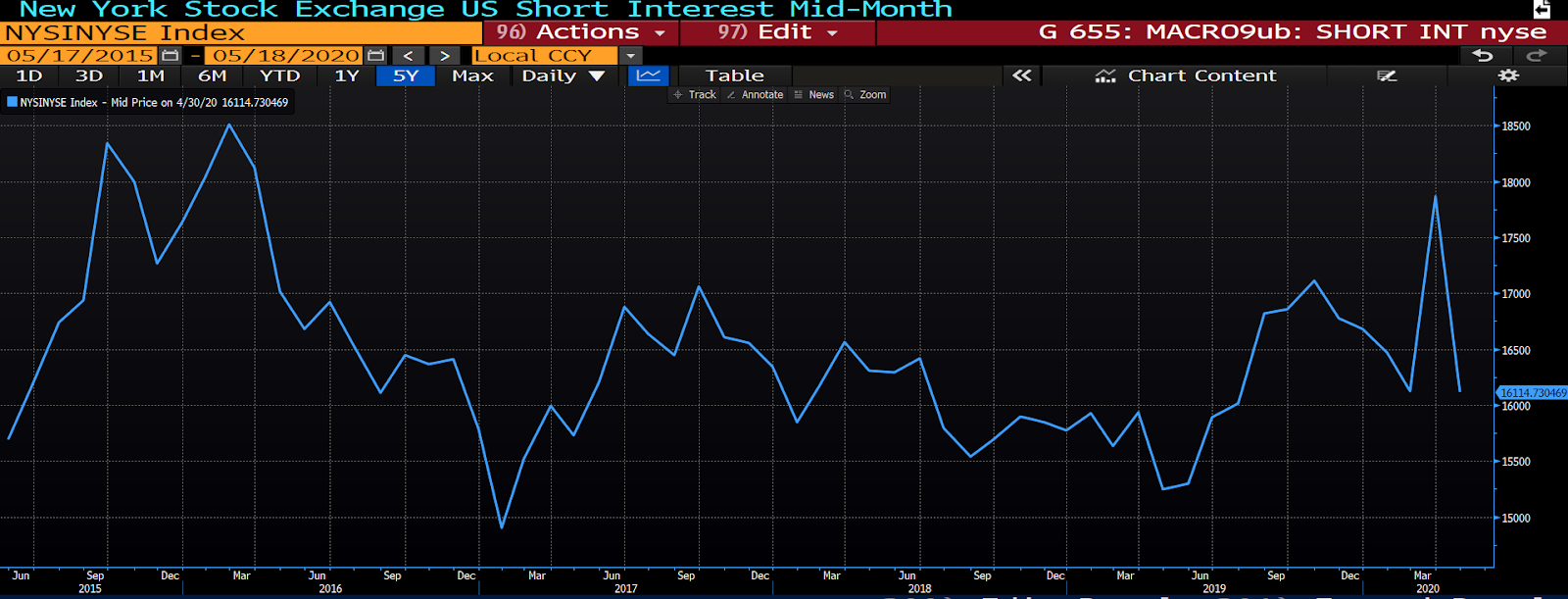1568x599 pixels.
Task: Click the 2019 year label on x-axis
Action: (x=1214, y=589)
